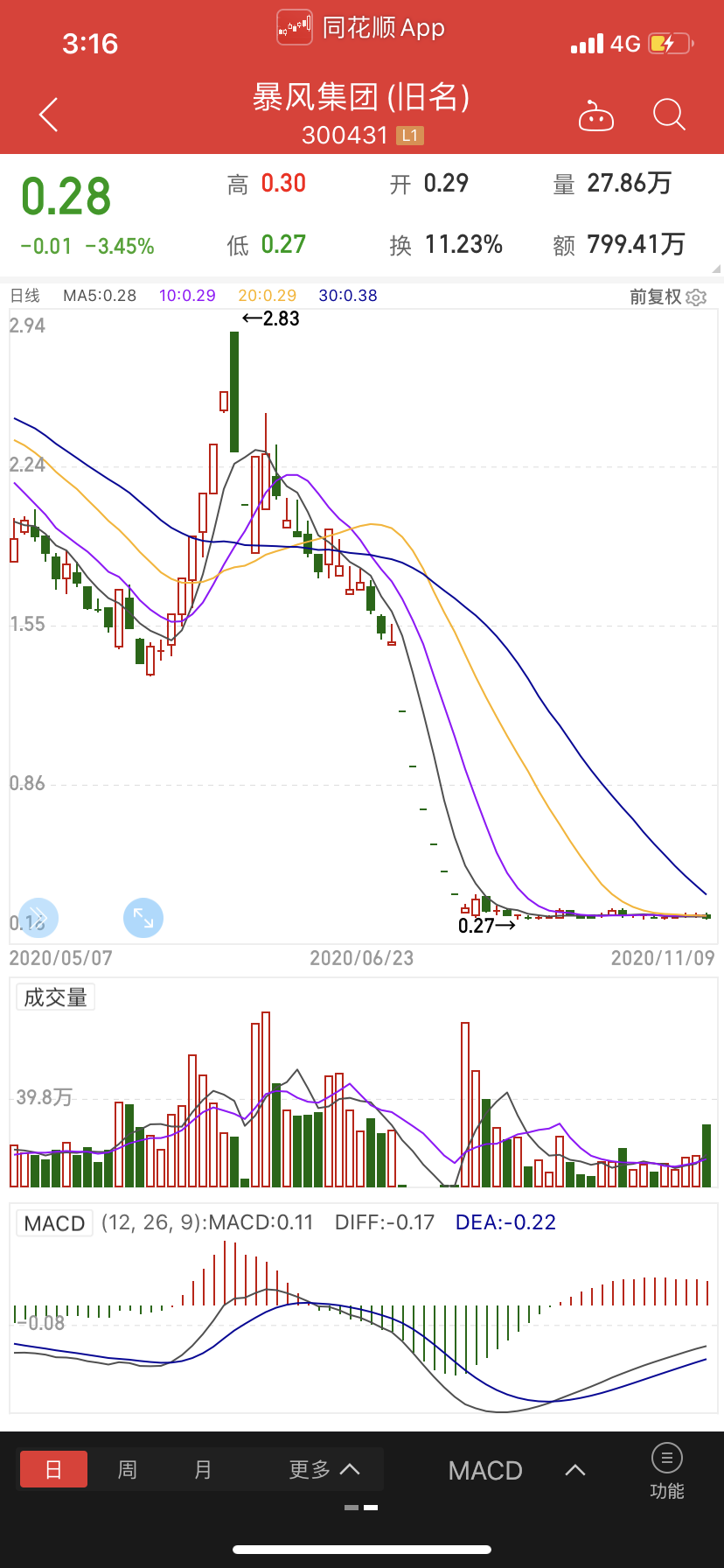Tap the tallest green candlestick at 2.83
The height and width of the screenshot is (1568, 724).
pyautogui.click(x=234, y=391)
